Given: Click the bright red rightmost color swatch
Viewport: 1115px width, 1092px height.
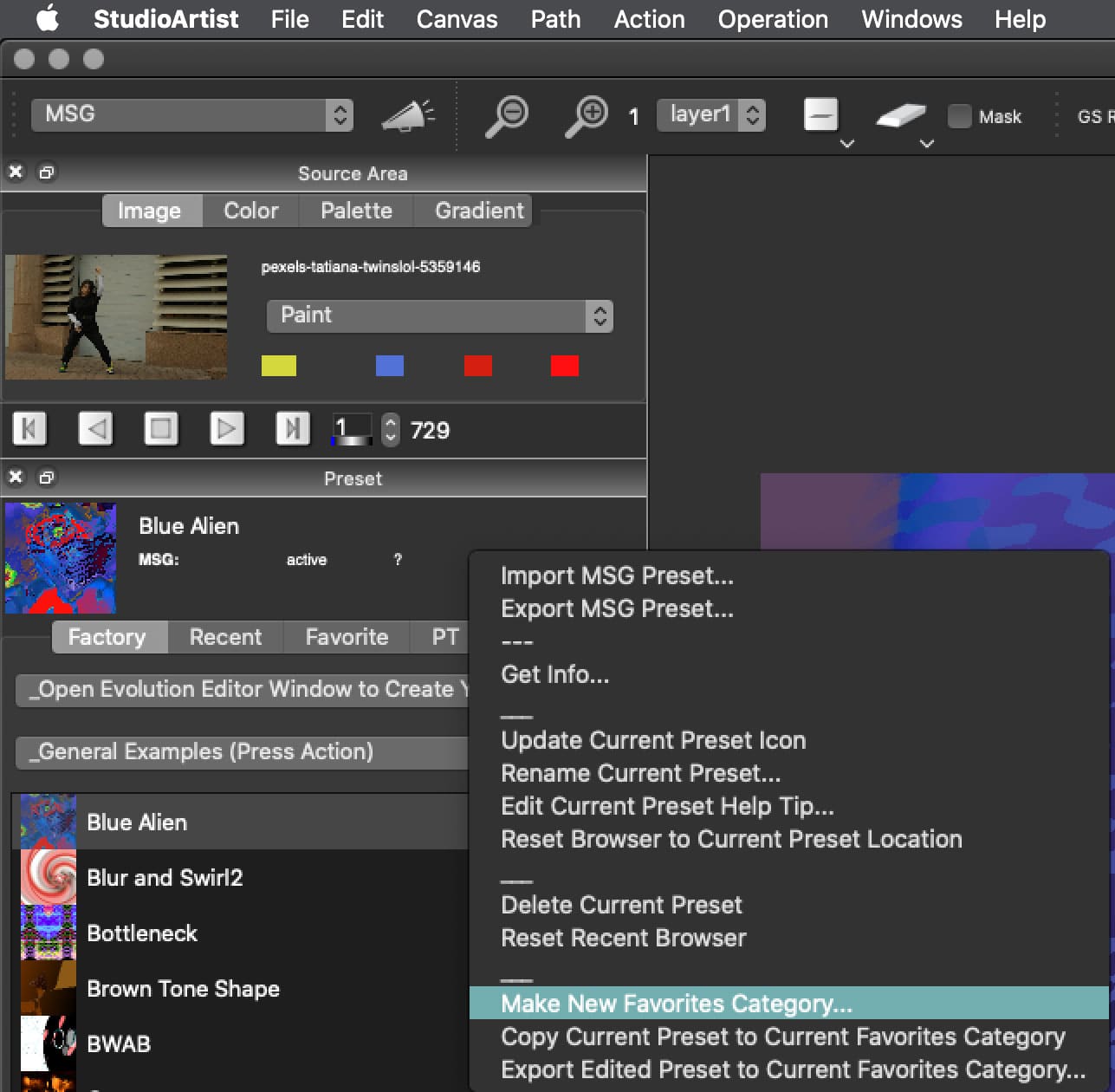Looking at the screenshot, I should coord(565,366).
